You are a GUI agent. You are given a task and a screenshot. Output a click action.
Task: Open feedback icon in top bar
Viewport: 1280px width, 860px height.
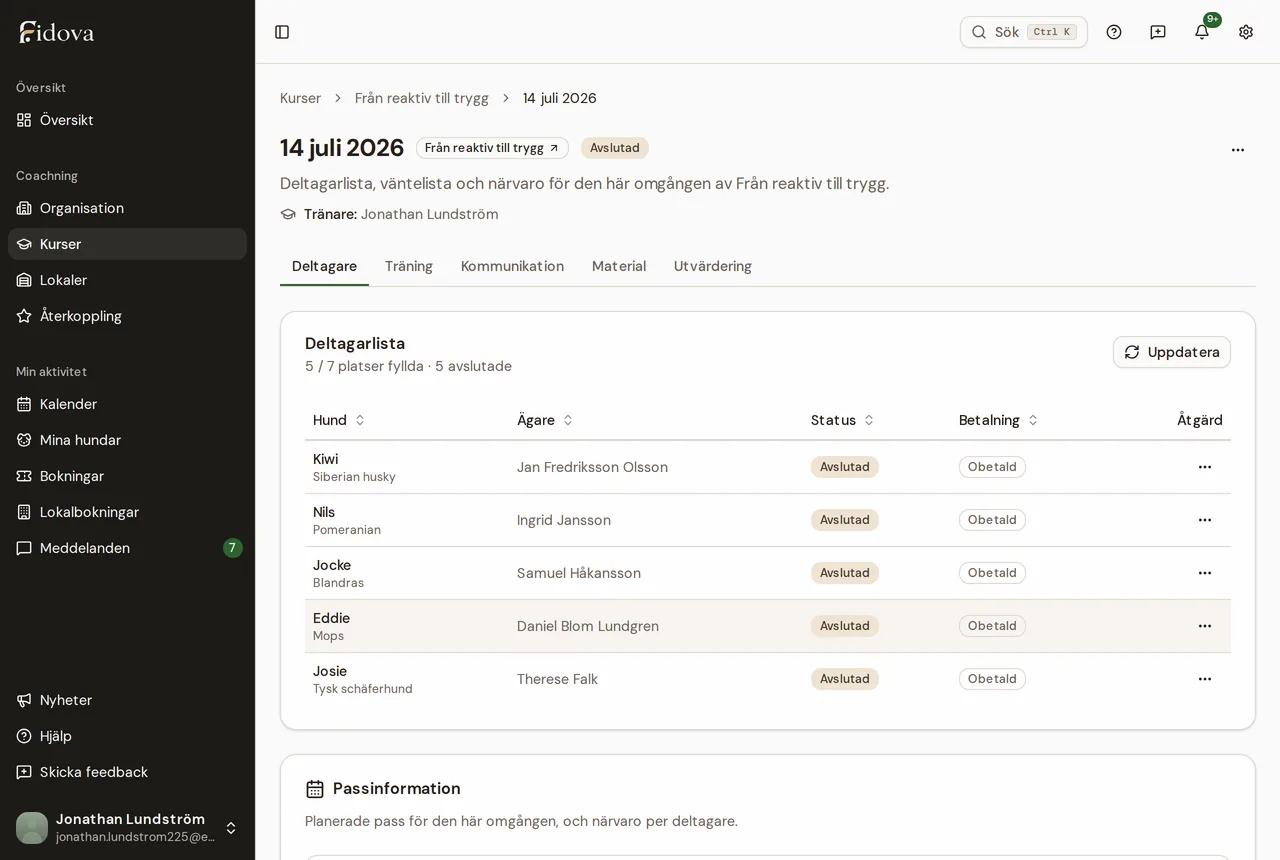pos(1158,32)
